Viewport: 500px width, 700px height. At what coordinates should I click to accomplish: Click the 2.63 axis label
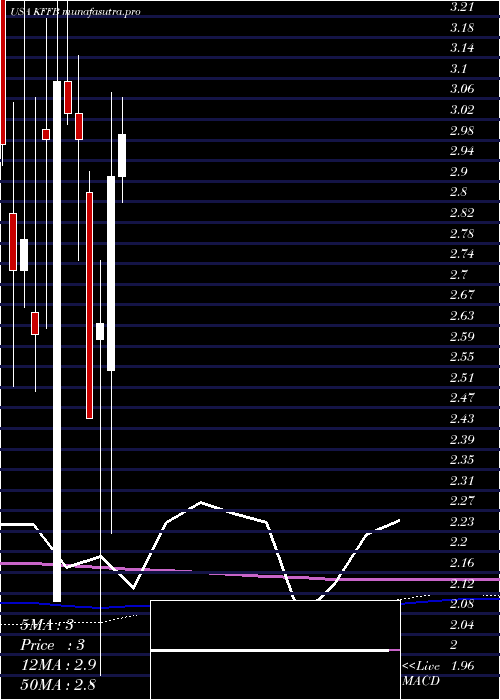pos(462,316)
